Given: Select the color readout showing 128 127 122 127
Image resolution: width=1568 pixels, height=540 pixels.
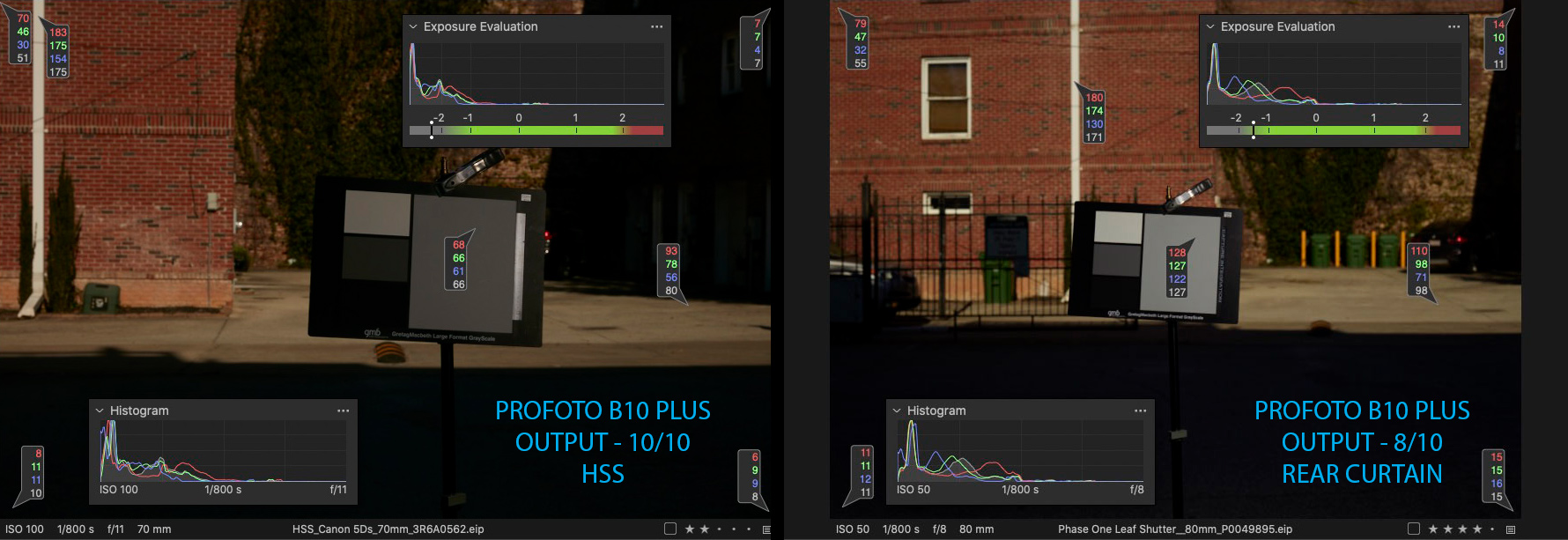Looking at the screenshot, I should click(x=1177, y=270).
